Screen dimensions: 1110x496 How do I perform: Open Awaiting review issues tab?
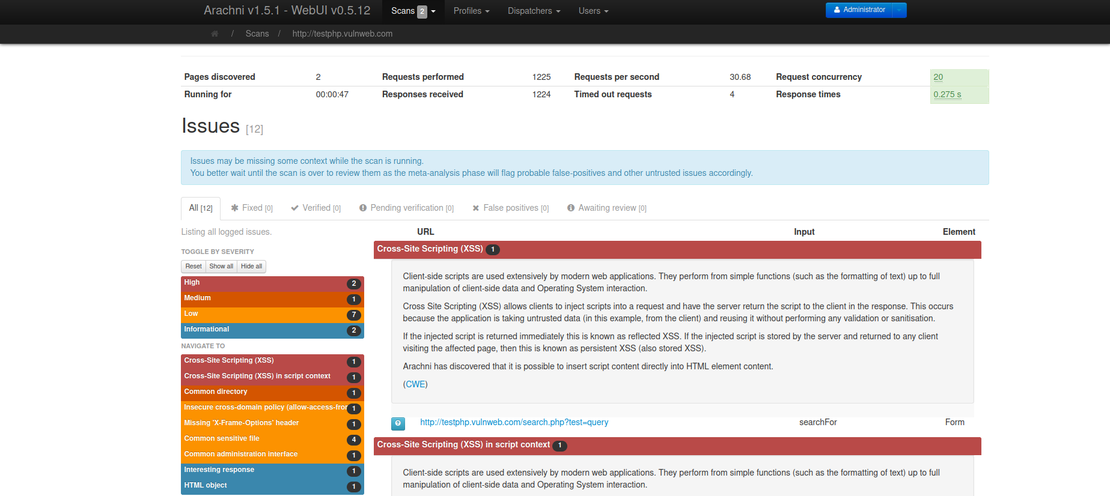pyautogui.click(x=606, y=208)
